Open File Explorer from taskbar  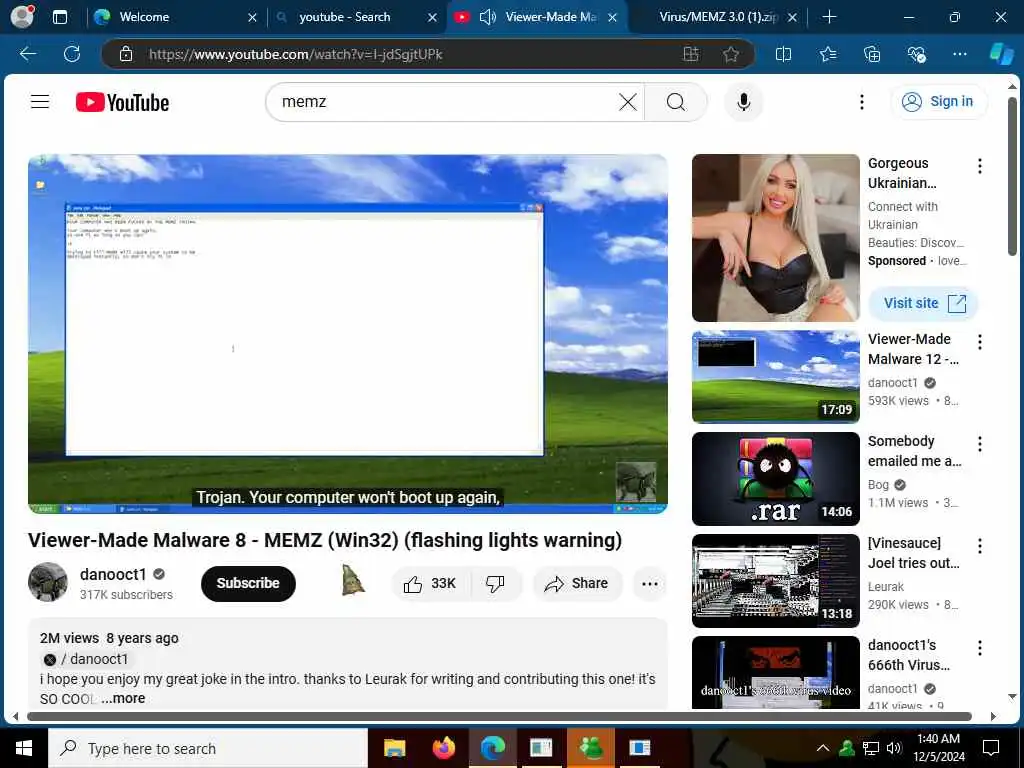coord(394,748)
